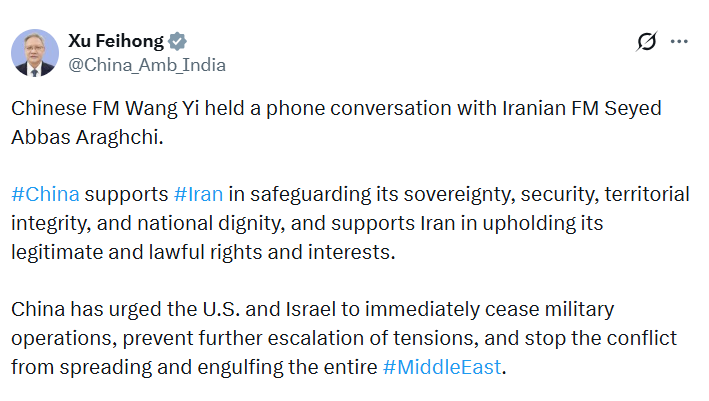Open Xu Feihong's profile picture
This screenshot has width=709, height=401.
tap(35, 53)
